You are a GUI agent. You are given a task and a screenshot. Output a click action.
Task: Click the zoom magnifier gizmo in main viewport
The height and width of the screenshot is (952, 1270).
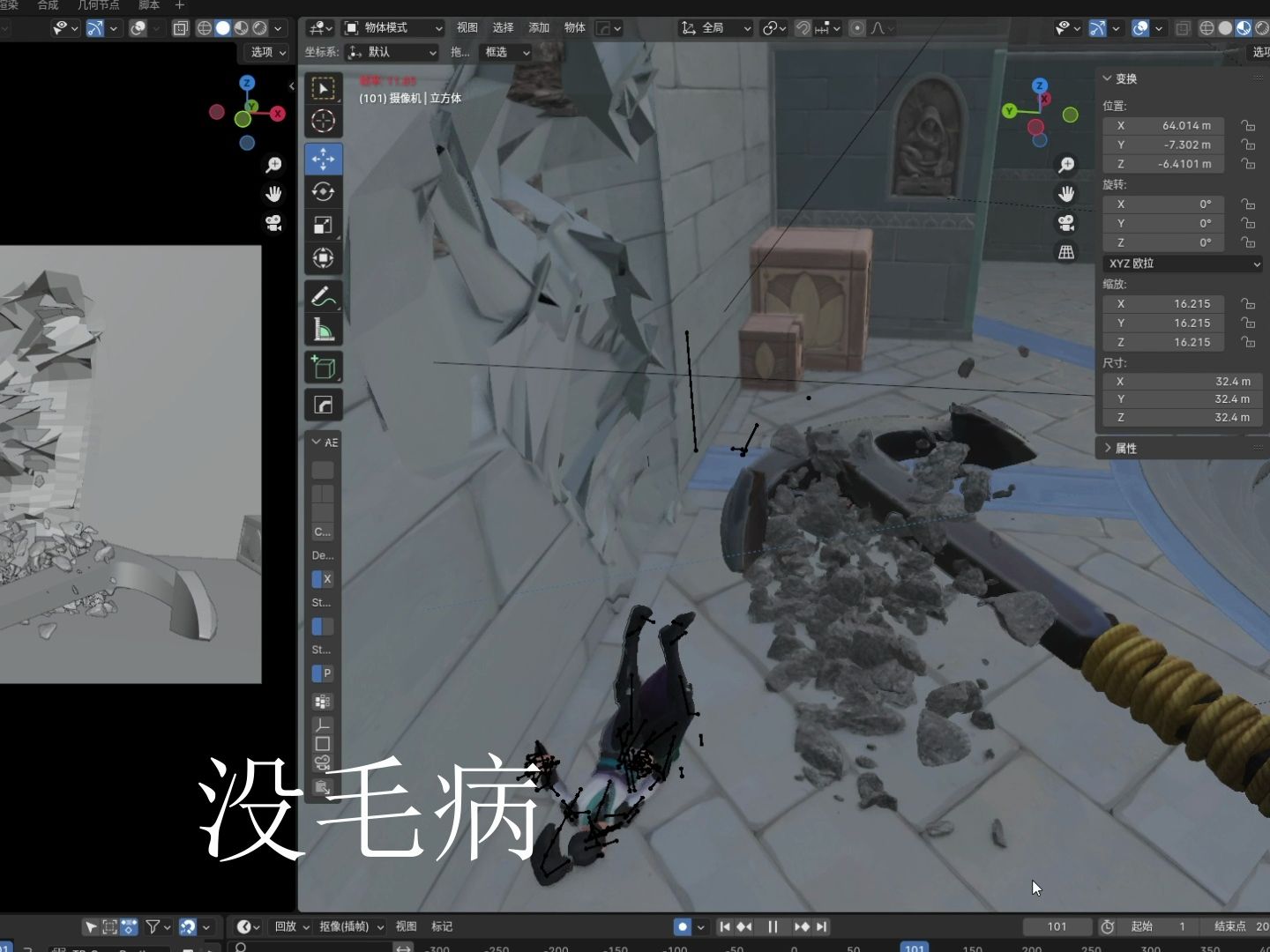point(1066,165)
